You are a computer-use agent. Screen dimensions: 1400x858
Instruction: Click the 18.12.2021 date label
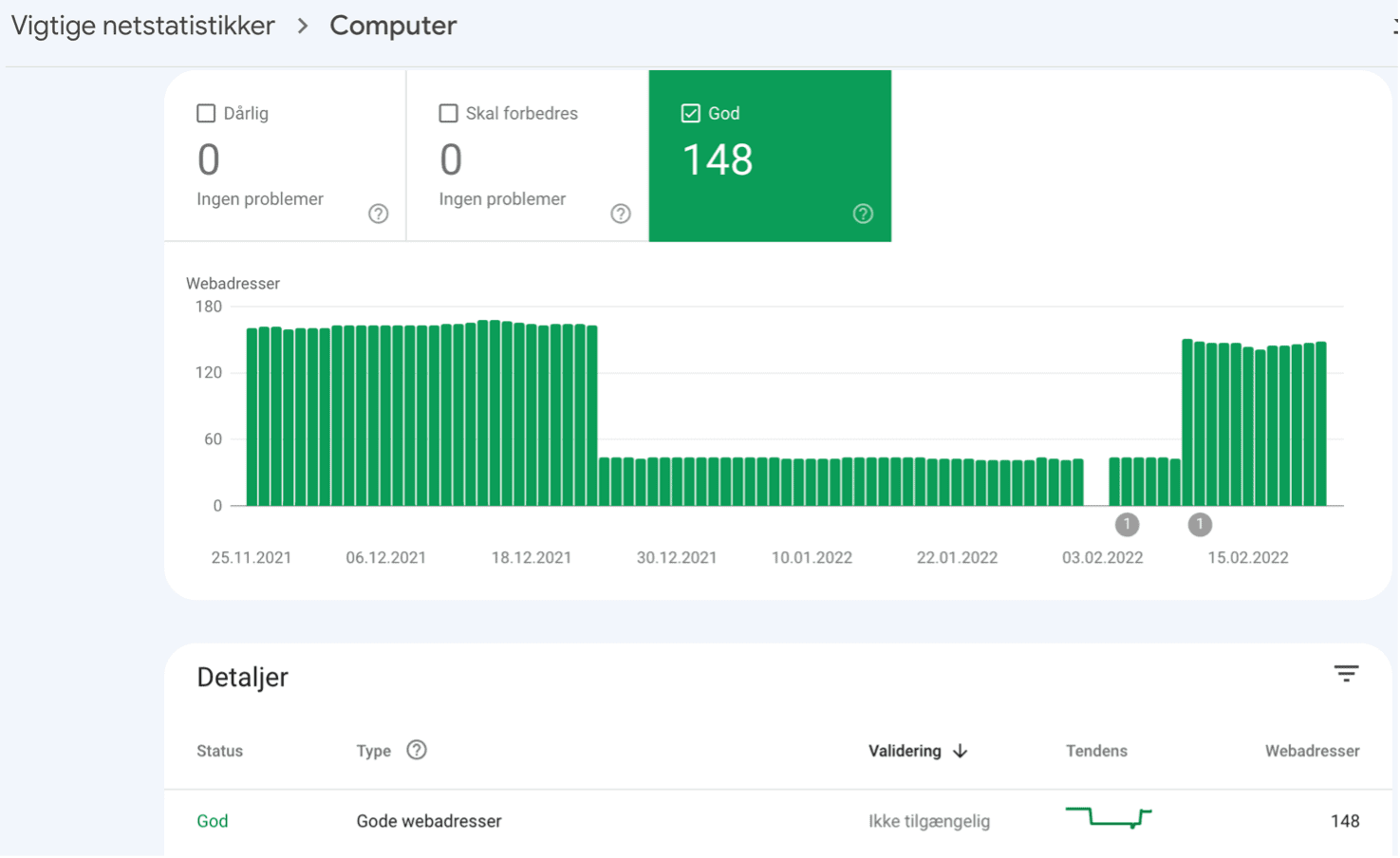click(532, 558)
